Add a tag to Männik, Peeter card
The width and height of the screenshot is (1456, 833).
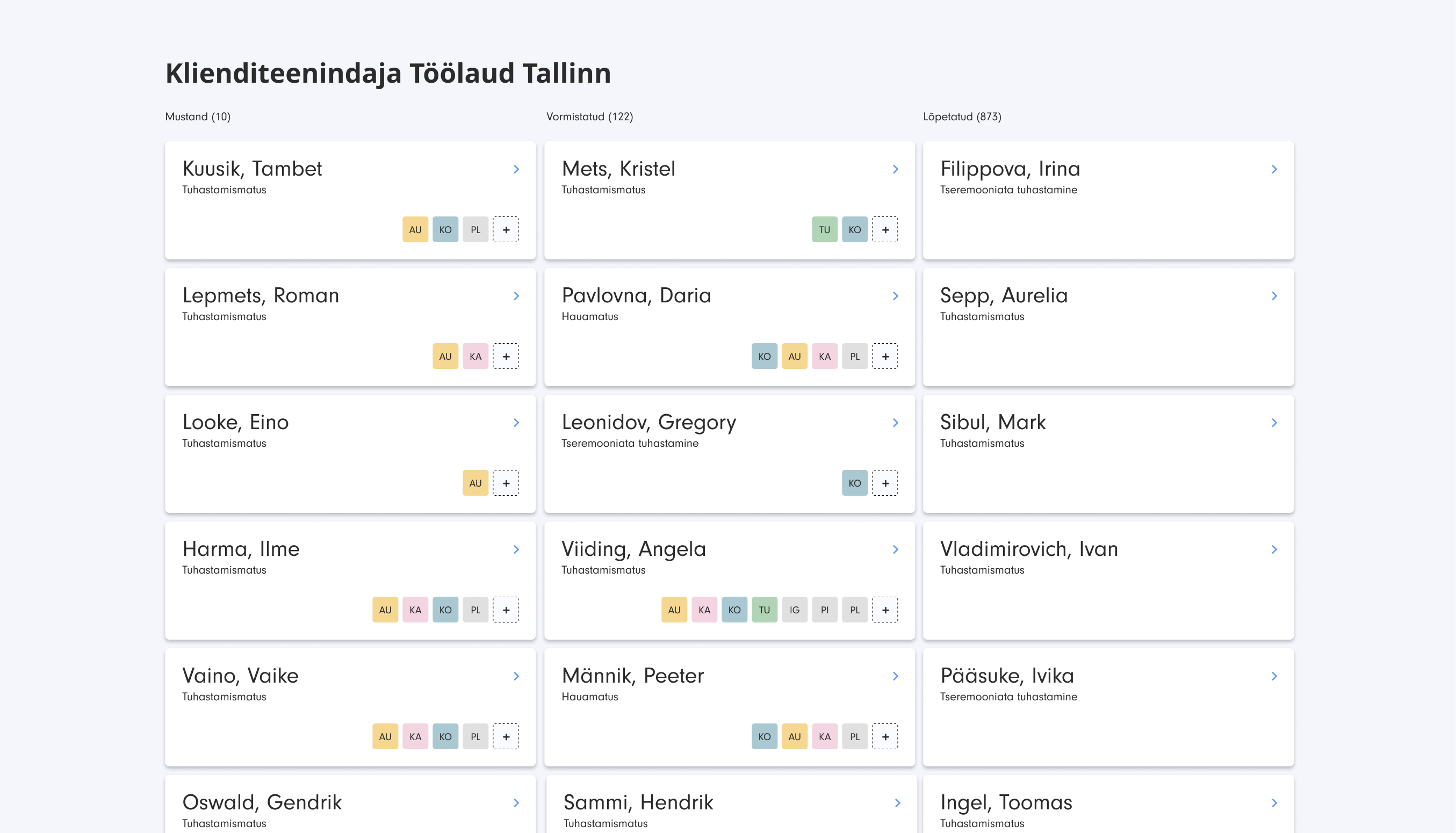[x=885, y=737]
